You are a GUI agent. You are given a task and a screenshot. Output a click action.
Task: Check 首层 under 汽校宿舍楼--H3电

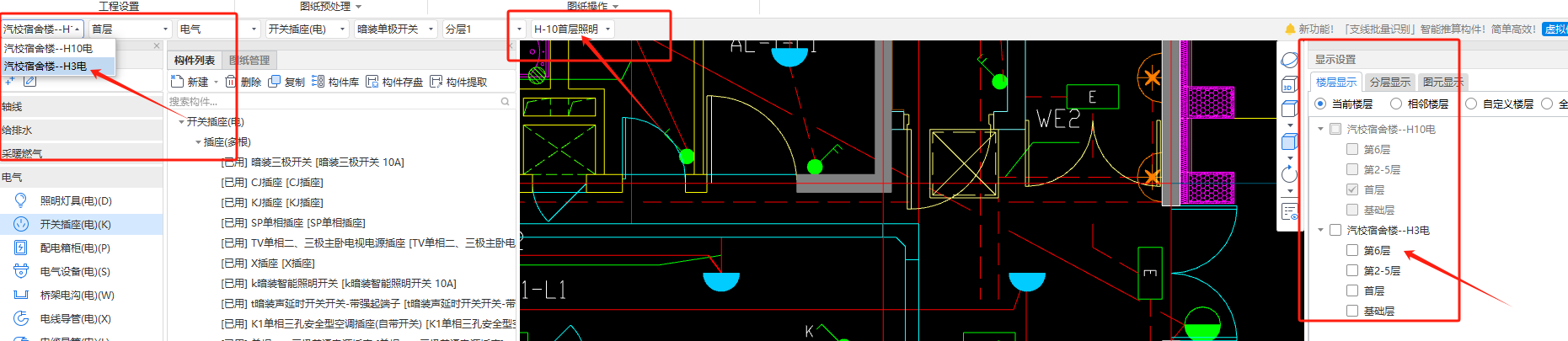pyautogui.click(x=1352, y=290)
